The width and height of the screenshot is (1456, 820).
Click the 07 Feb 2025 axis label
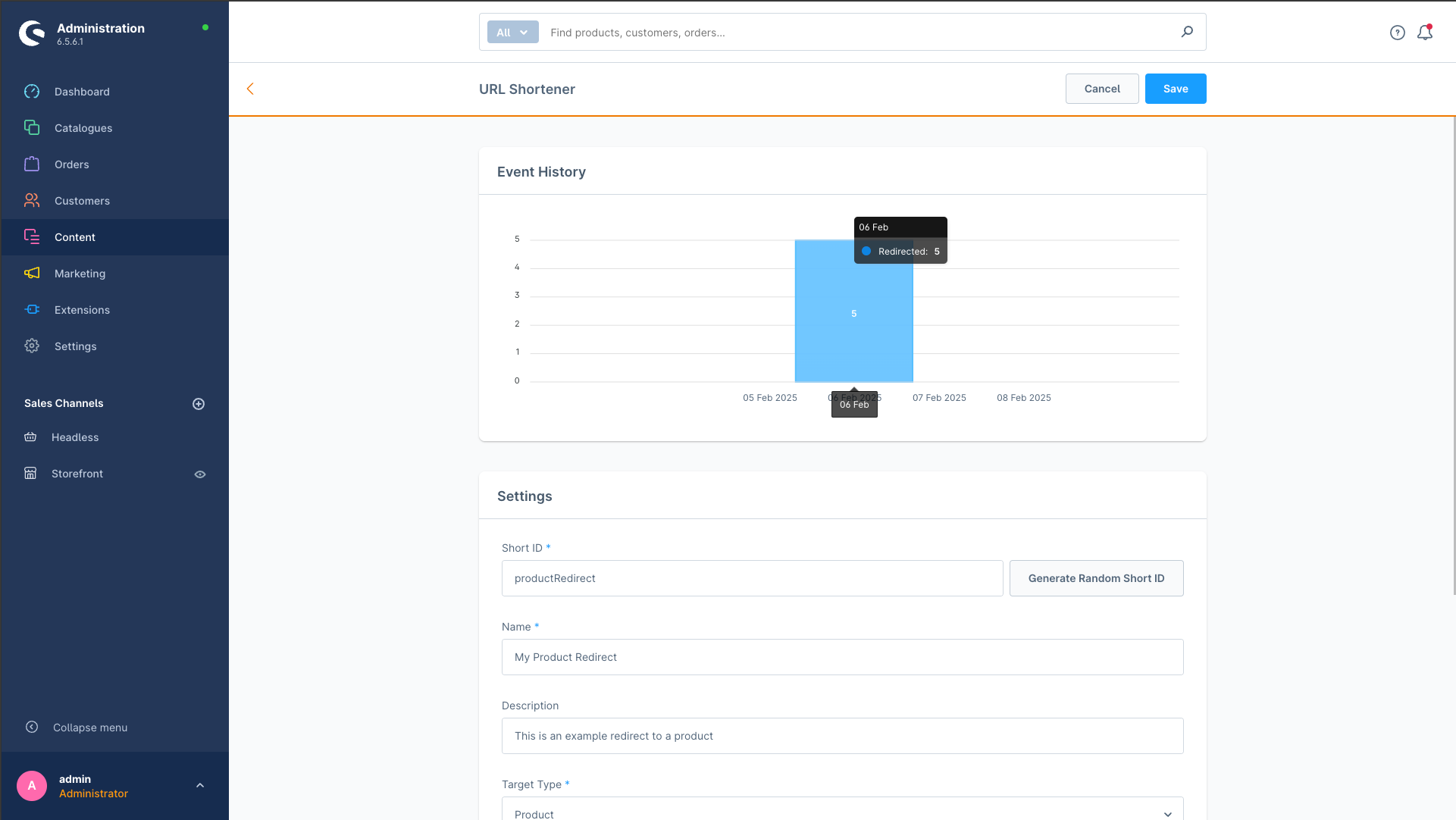[939, 398]
